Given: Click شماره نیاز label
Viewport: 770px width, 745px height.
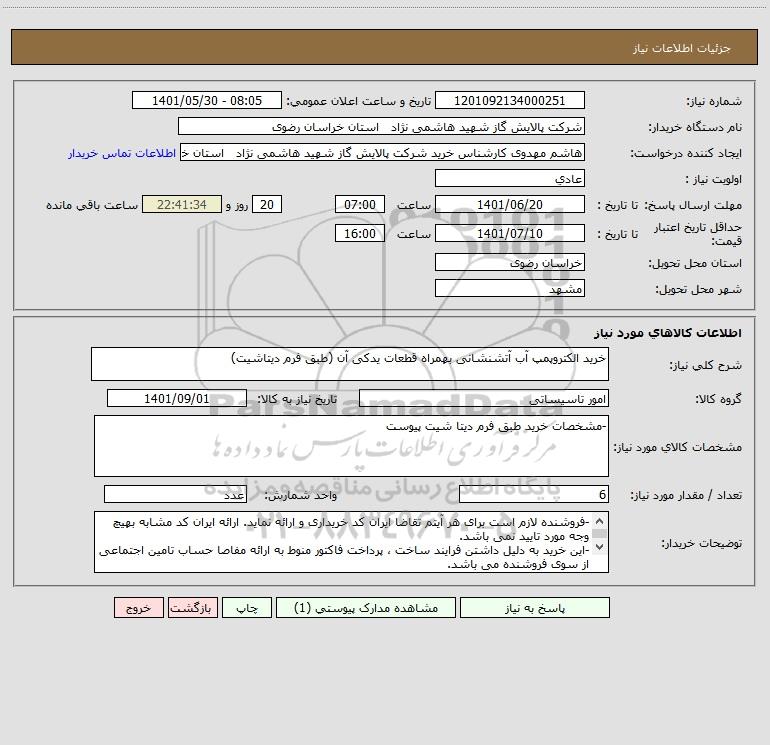Looking at the screenshot, I should [x=714, y=101].
